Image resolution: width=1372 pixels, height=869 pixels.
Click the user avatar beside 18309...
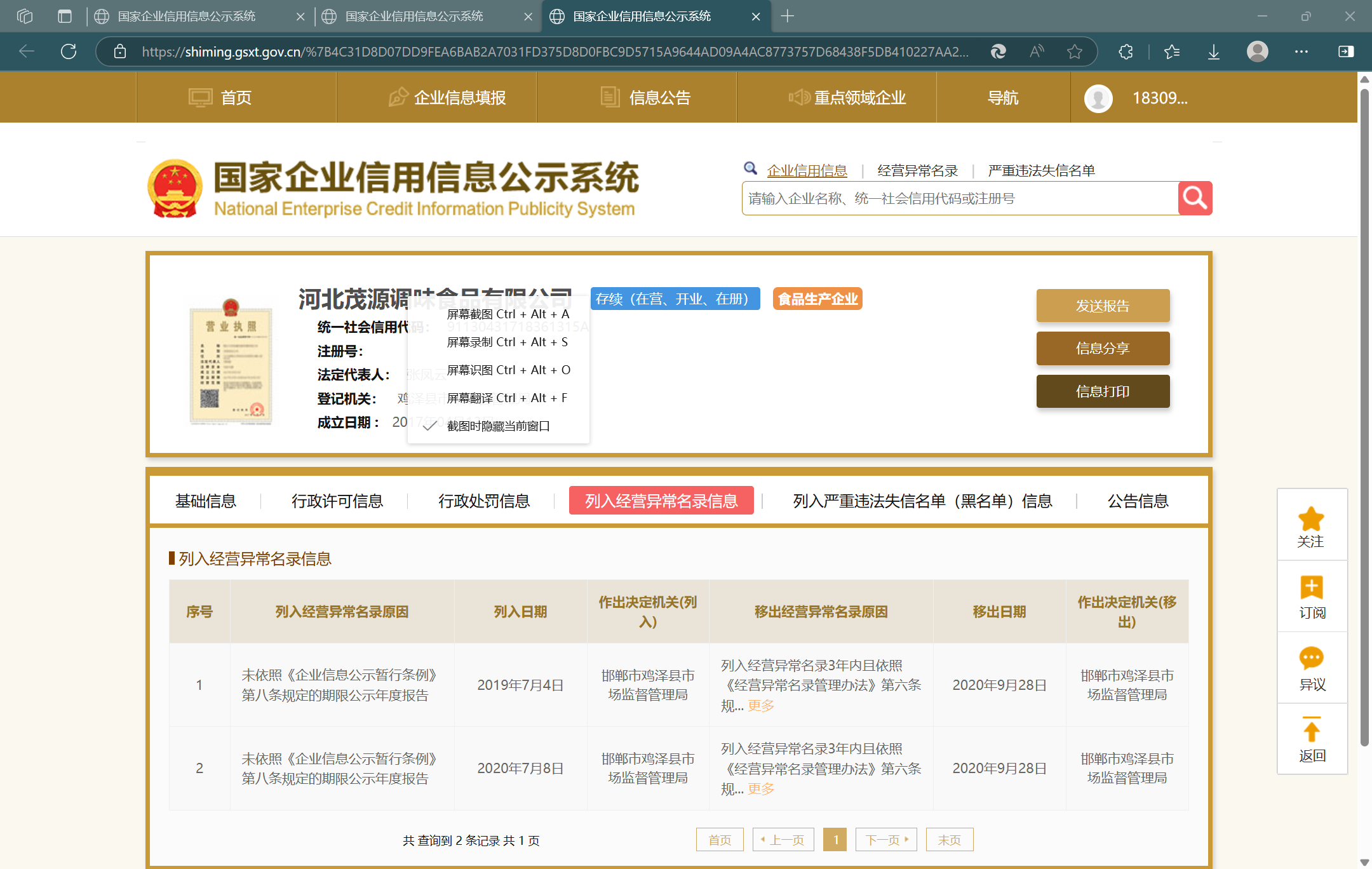coord(1098,98)
